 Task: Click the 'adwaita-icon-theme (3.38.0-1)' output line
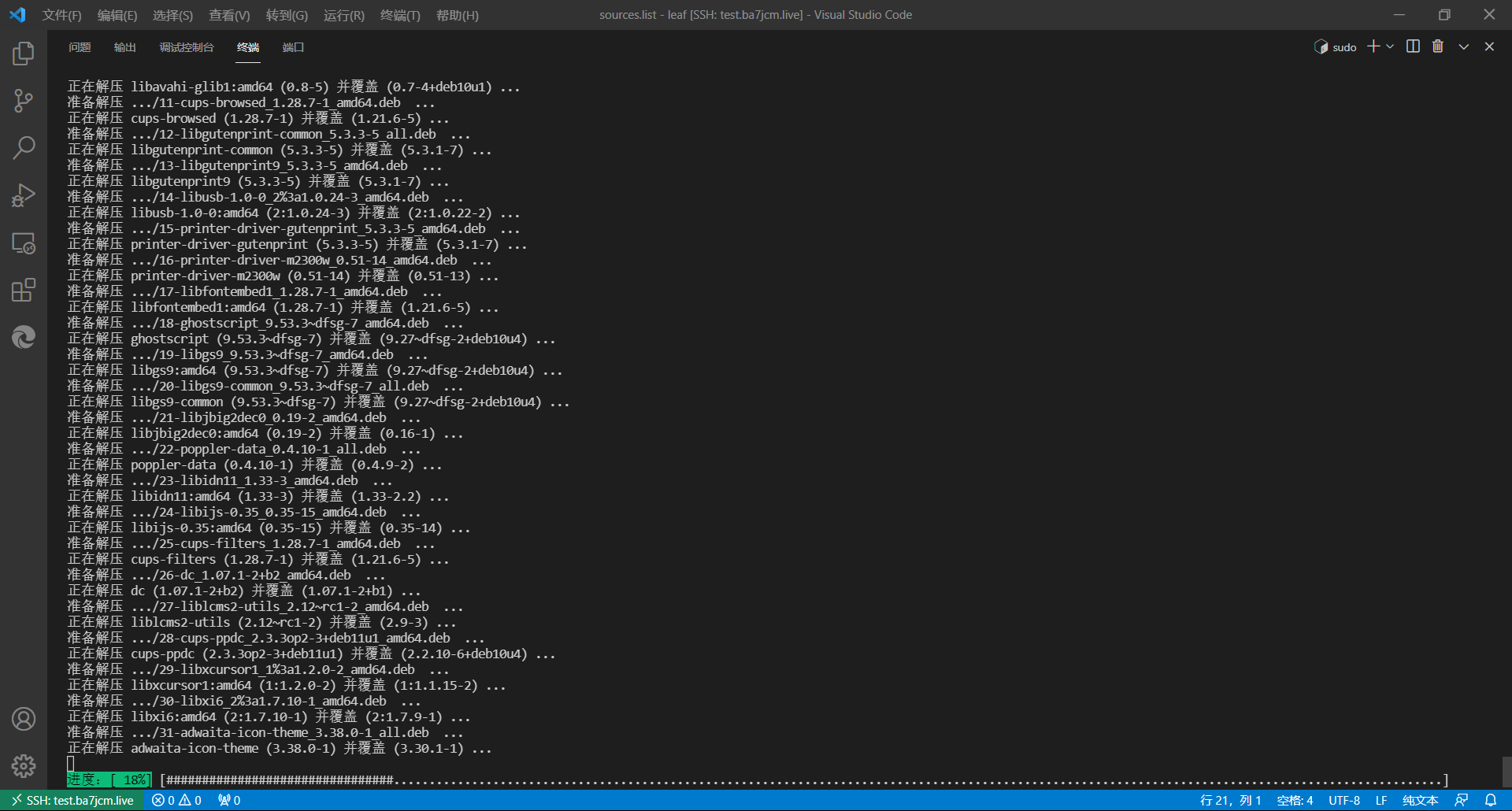280,748
